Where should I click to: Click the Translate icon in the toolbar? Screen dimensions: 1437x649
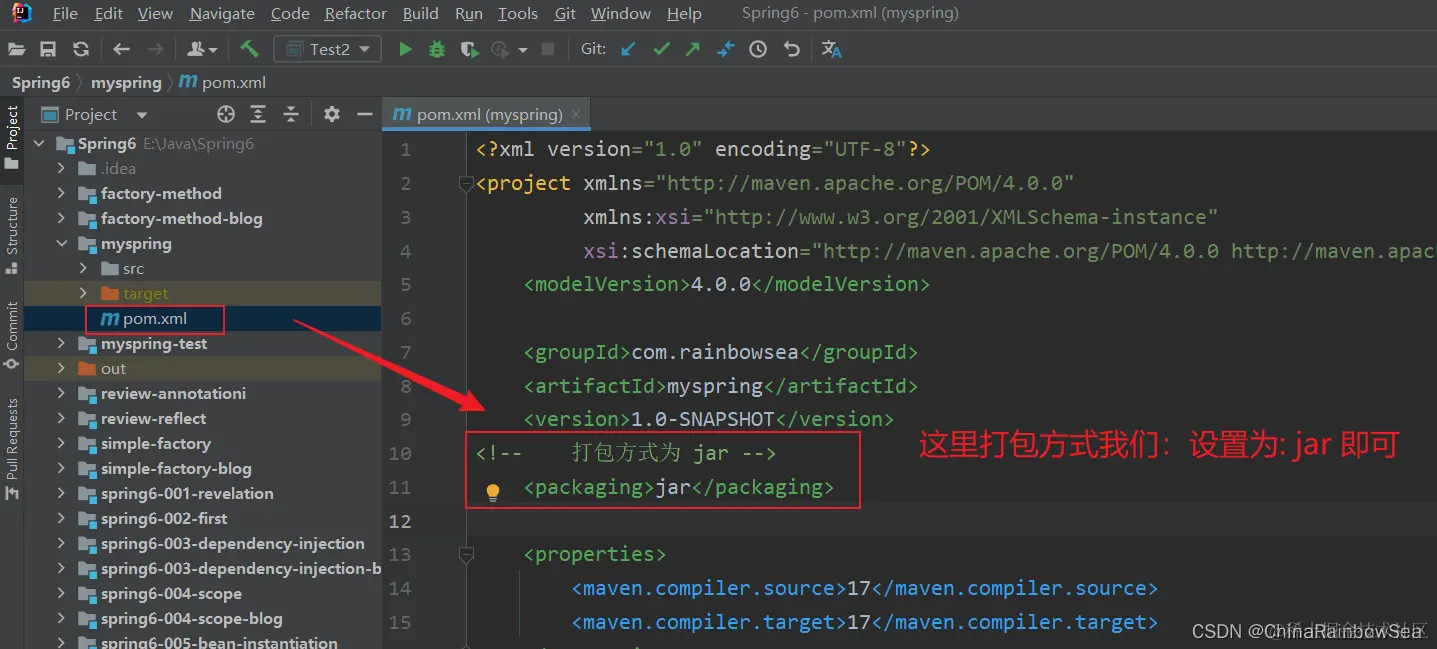point(831,49)
